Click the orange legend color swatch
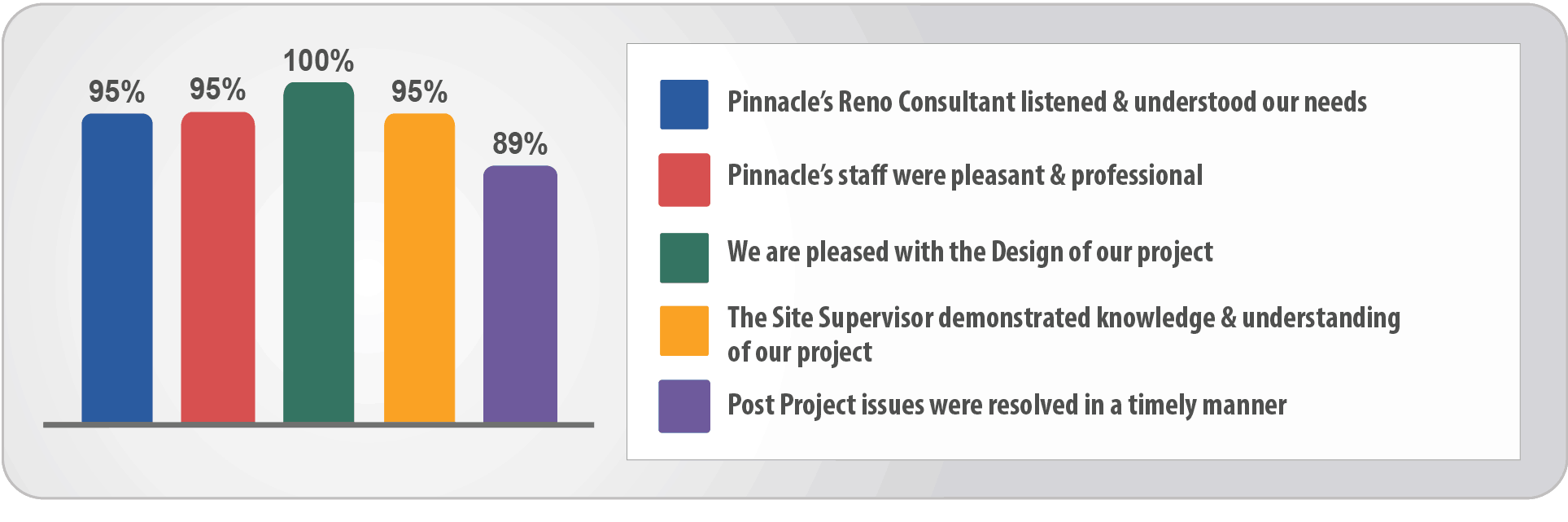 click(x=684, y=331)
